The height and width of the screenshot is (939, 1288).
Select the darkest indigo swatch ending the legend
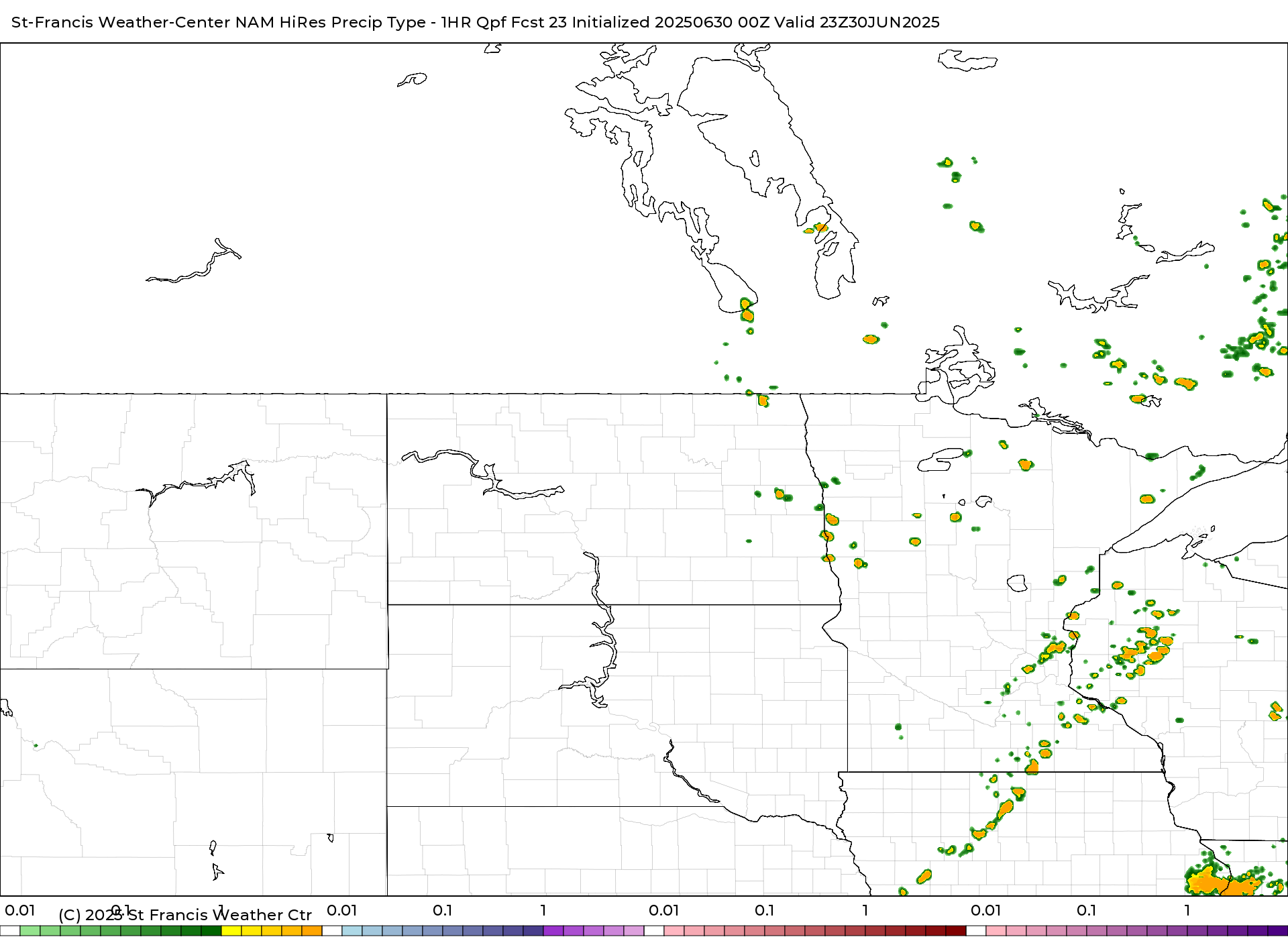click(1278, 931)
